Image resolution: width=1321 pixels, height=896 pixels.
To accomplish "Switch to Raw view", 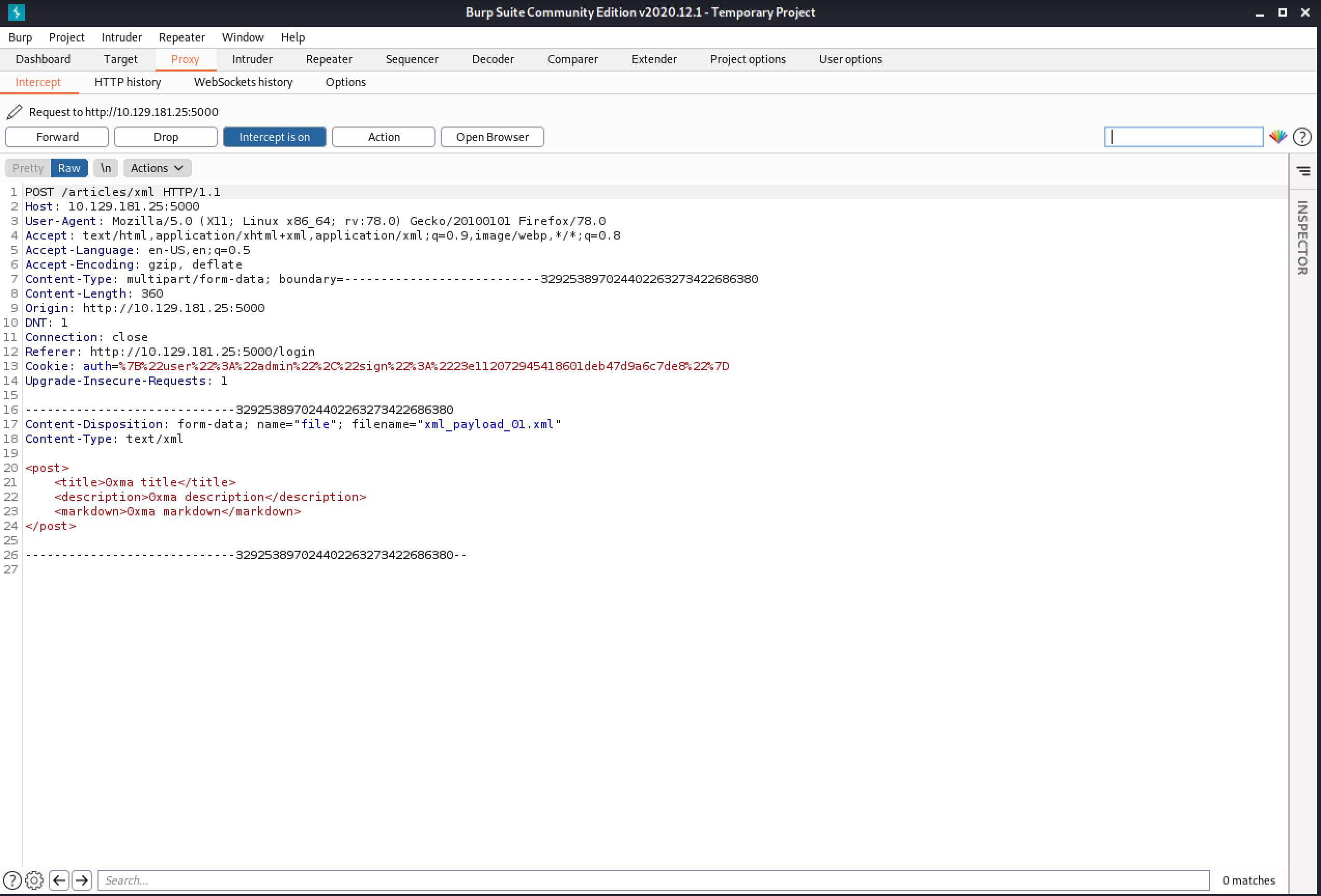I will click(x=69, y=169).
